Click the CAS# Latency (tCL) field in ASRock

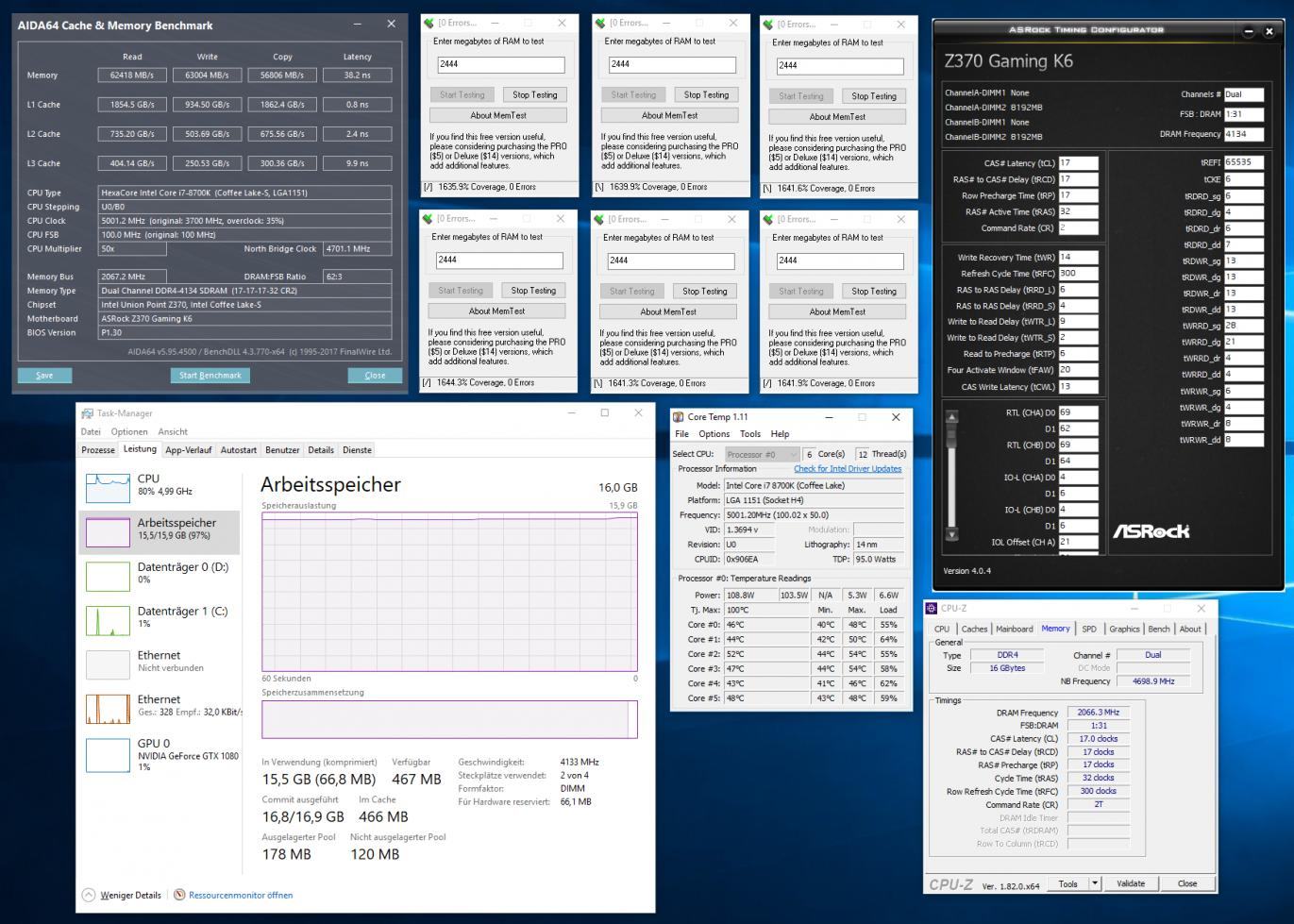pos(1078,163)
